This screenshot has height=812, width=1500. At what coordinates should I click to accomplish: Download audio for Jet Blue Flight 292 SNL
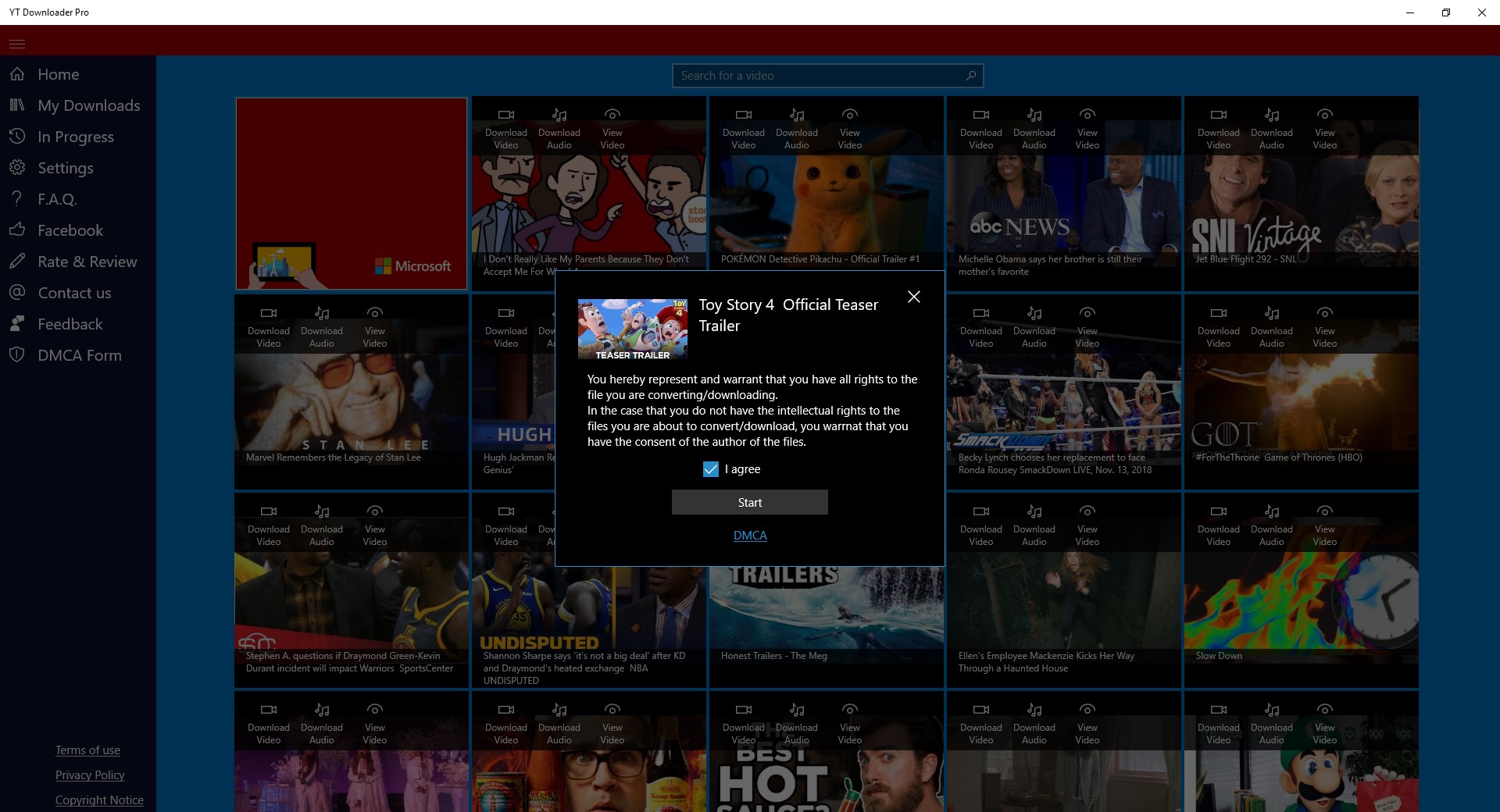(x=1272, y=129)
